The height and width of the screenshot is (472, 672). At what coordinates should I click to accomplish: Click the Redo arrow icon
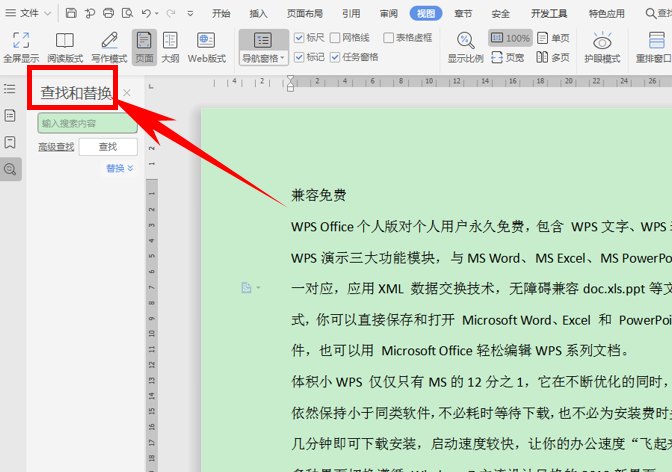171,13
